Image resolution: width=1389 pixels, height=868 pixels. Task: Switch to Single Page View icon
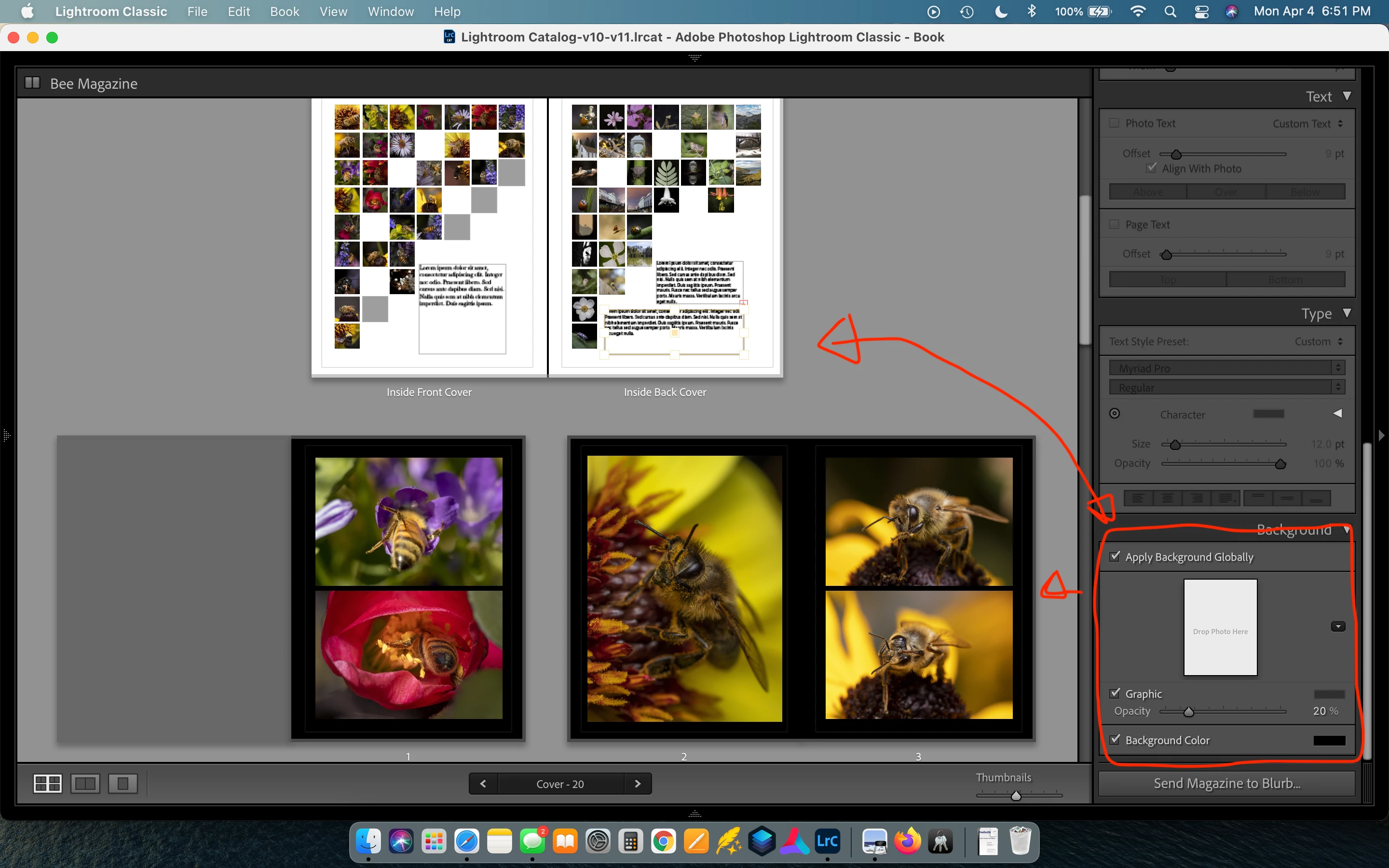122,783
